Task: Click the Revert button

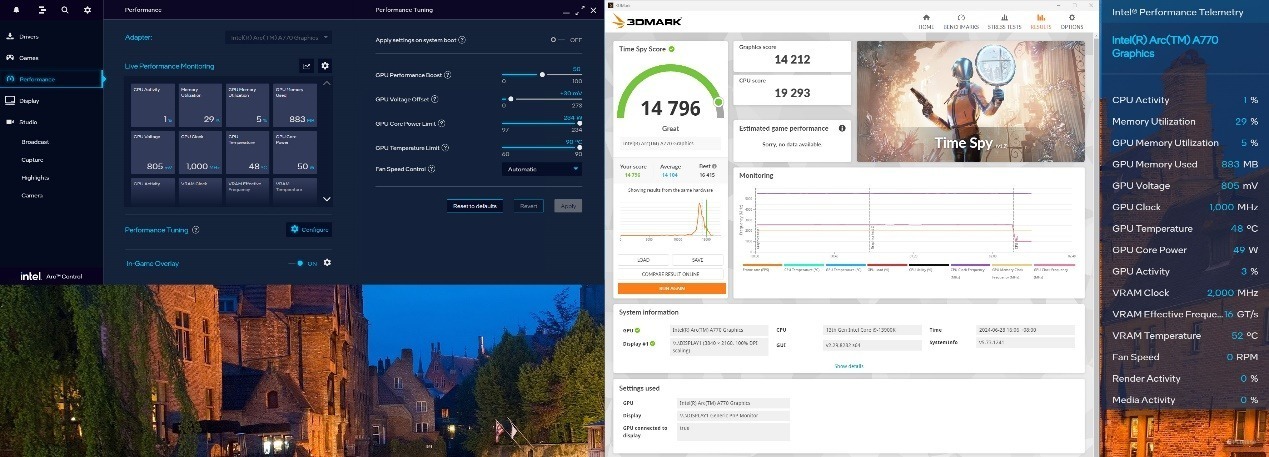Action: coord(529,205)
